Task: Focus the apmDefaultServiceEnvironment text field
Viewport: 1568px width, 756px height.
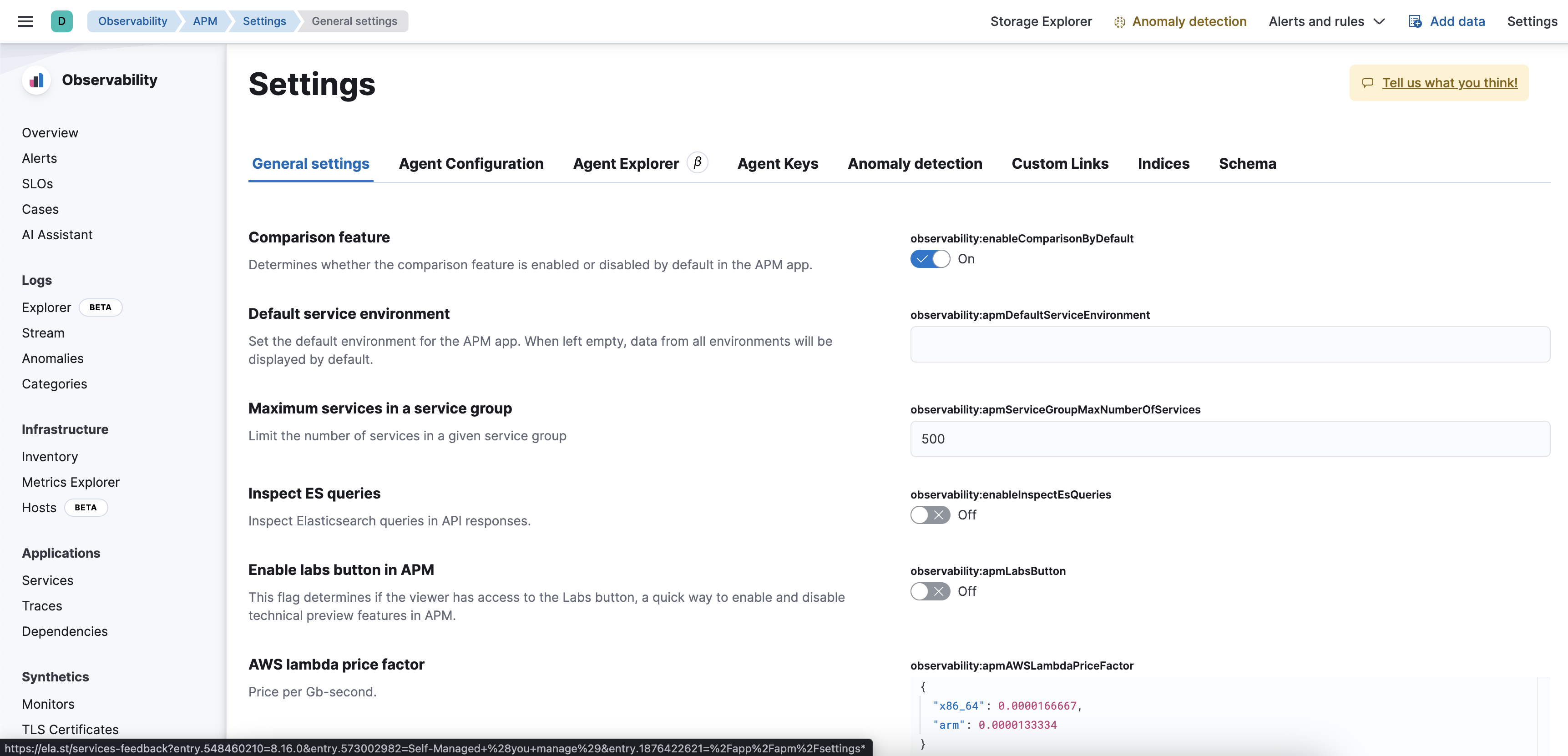Action: 1229,344
